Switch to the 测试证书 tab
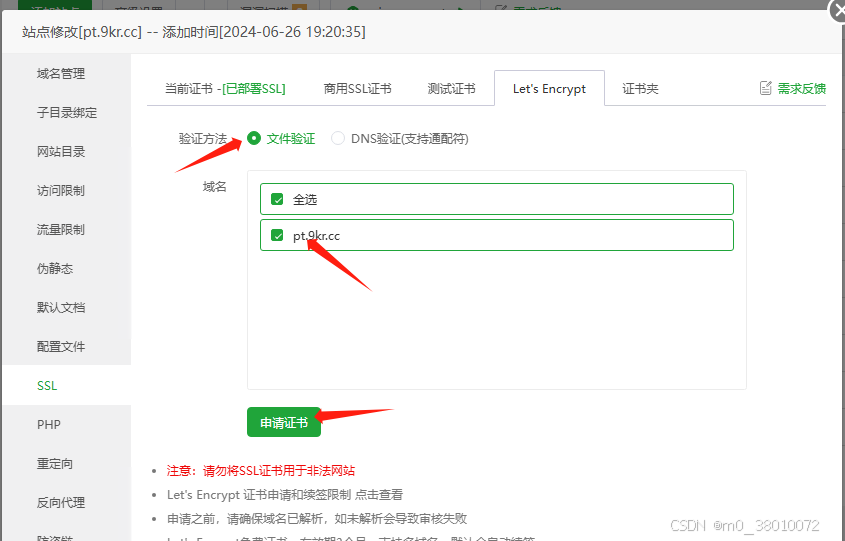 pyautogui.click(x=452, y=88)
